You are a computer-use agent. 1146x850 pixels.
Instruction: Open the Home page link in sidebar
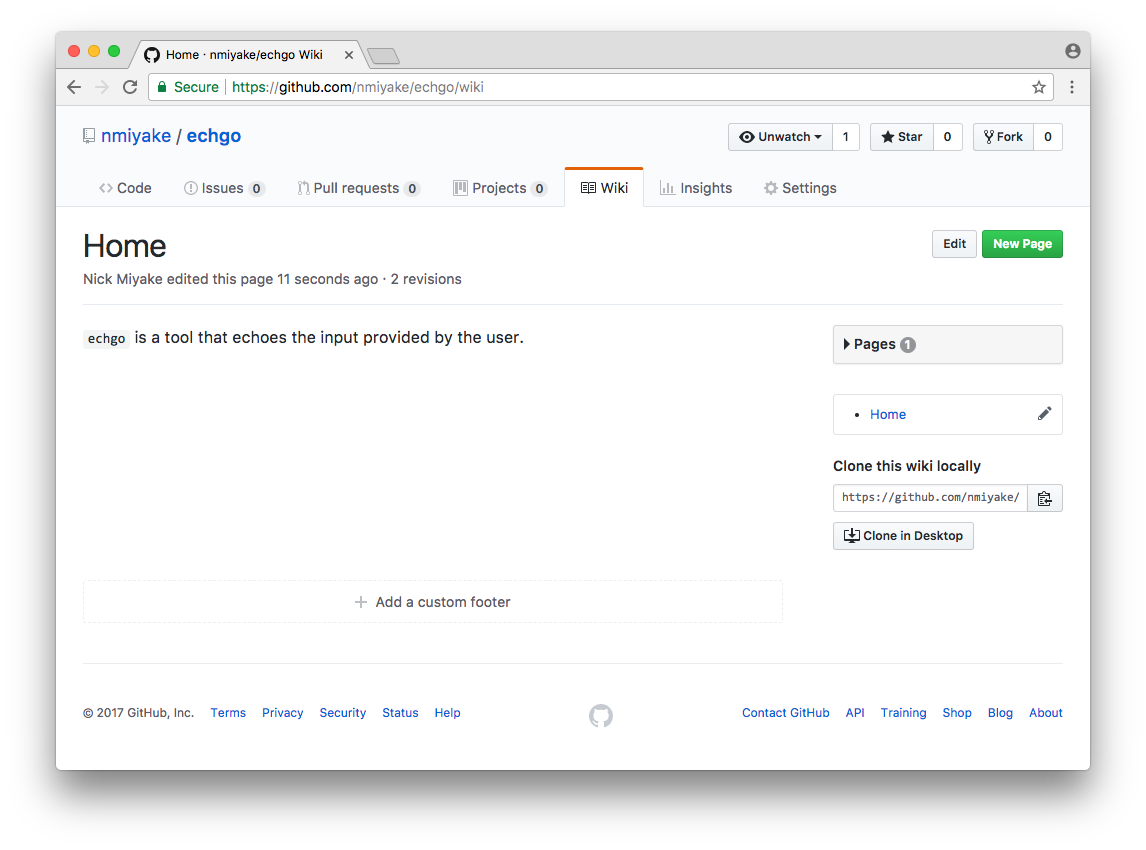pos(887,414)
